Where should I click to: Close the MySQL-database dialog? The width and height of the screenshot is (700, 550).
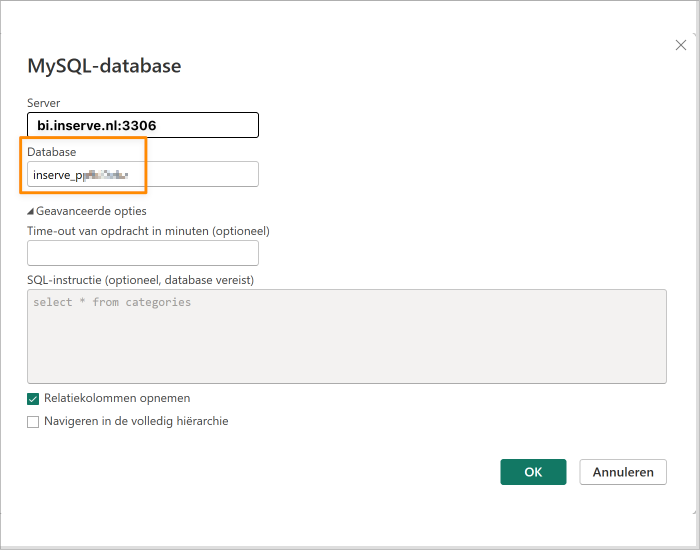coord(680,45)
